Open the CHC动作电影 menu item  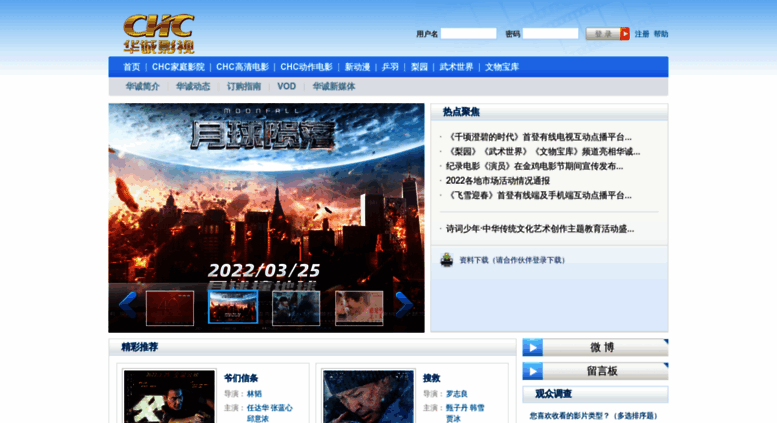[x=306, y=67]
